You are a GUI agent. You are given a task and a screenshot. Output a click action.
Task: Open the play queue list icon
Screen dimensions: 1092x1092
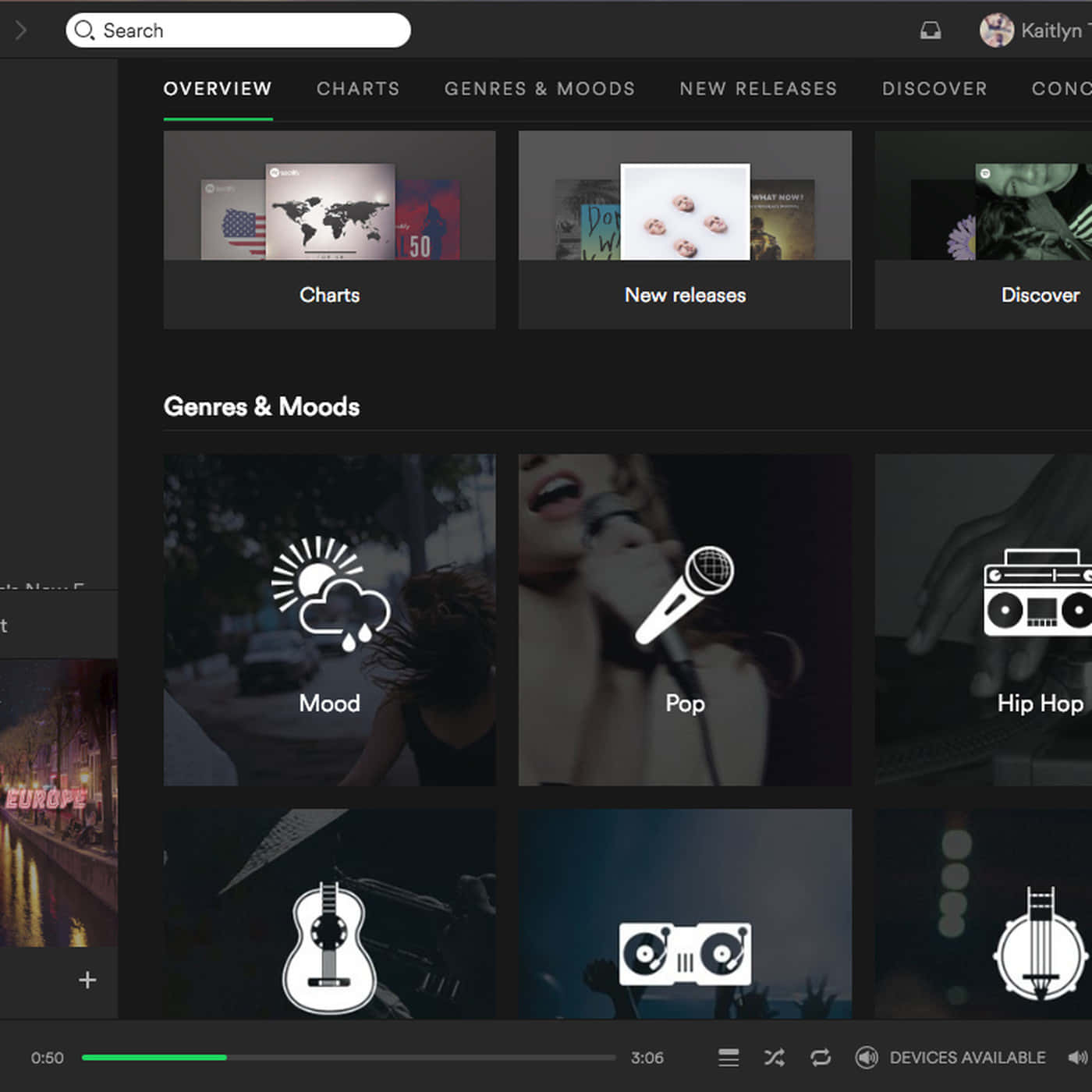[x=729, y=1058]
